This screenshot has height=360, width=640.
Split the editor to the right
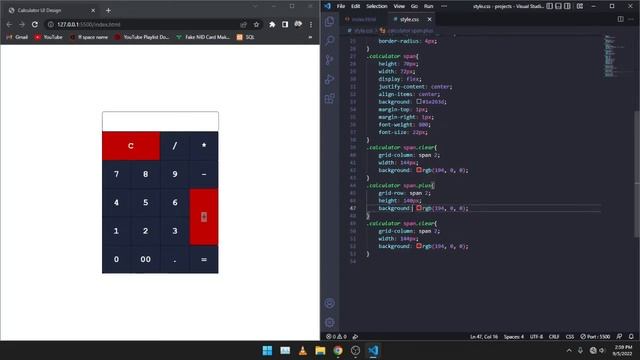click(x=620, y=19)
